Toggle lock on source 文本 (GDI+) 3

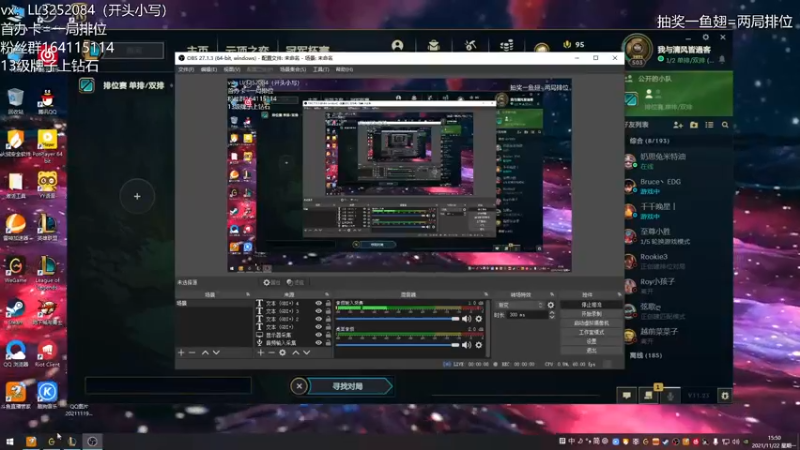[x=328, y=311]
